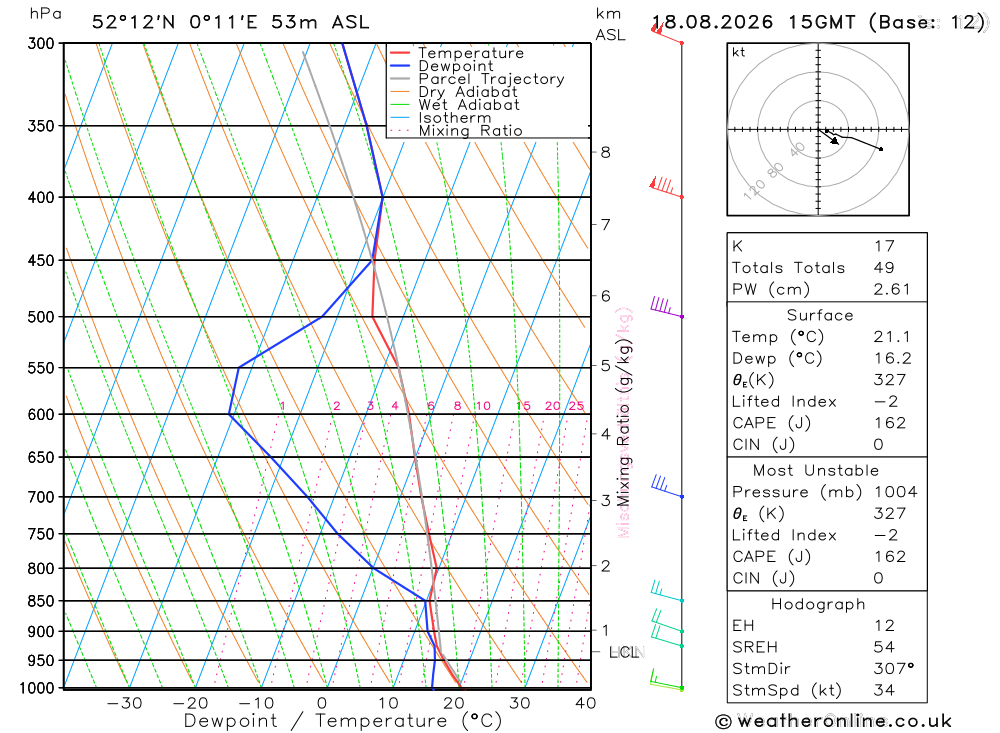Select the Mixing Ratio legend entry
The width and height of the screenshot is (1000, 733).
(456, 130)
